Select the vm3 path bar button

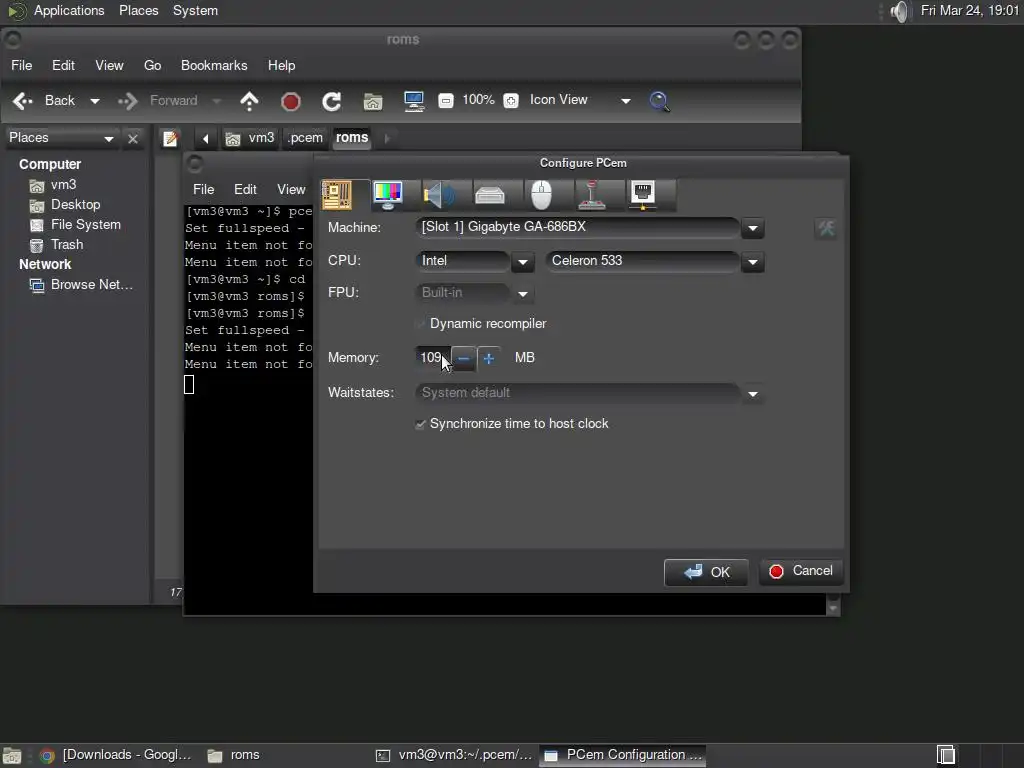(x=250, y=138)
